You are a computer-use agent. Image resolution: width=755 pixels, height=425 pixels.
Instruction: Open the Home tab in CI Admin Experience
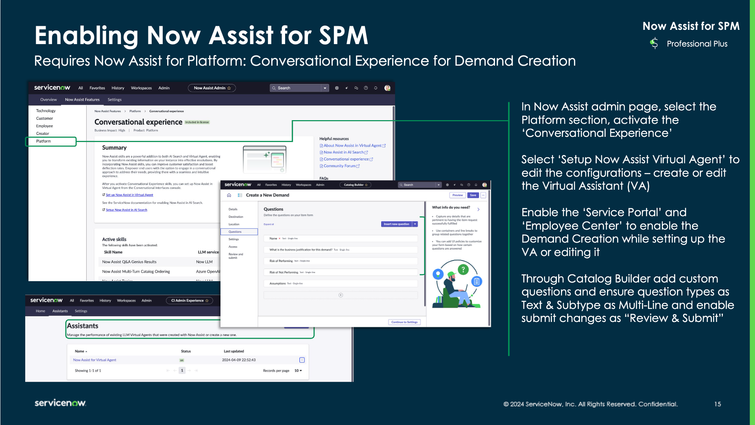(x=40, y=311)
